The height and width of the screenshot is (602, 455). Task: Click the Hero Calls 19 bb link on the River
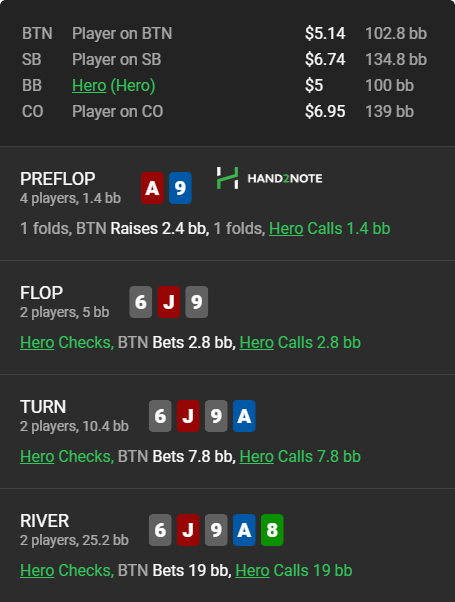click(x=294, y=571)
